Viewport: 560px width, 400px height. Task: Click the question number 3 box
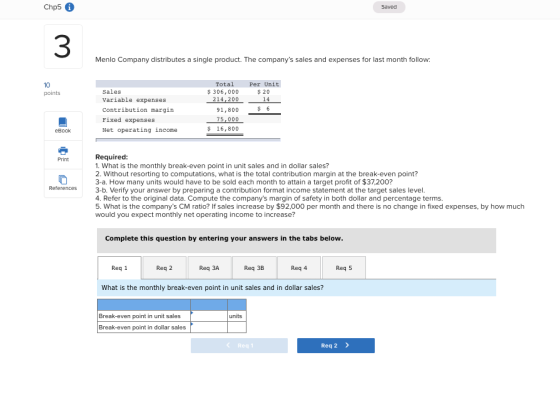[x=63, y=46]
